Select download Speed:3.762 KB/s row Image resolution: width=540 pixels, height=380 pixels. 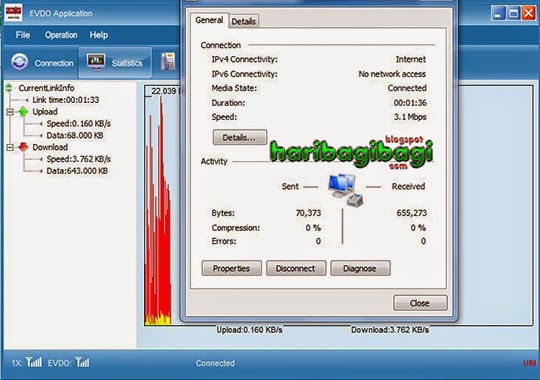pos(79,159)
